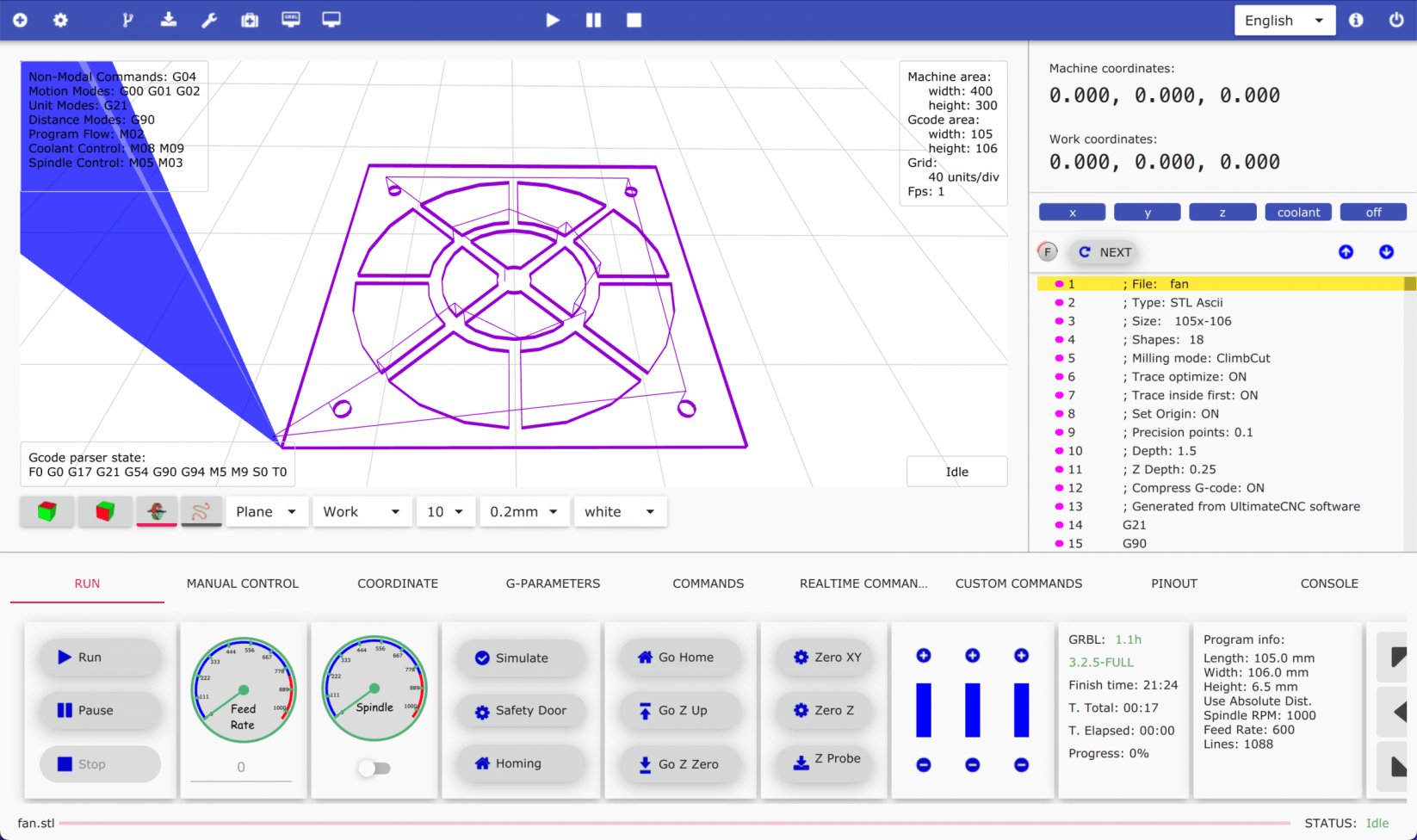The width and height of the screenshot is (1417, 840).
Task: Click the branch/fork icon in top toolbar
Action: click(127, 20)
